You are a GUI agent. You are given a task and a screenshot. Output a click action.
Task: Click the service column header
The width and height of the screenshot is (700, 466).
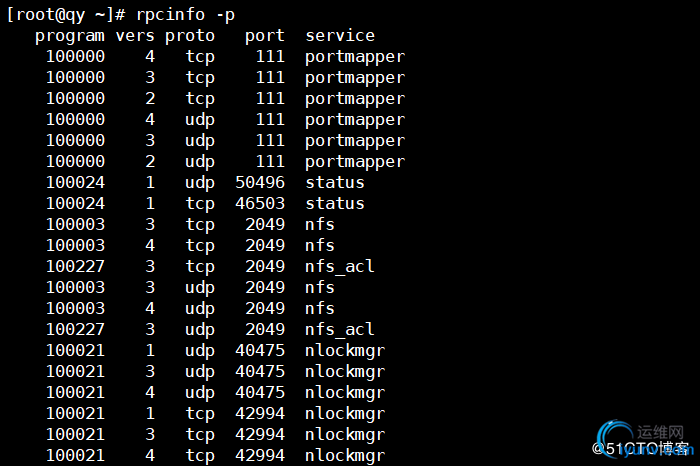340,36
